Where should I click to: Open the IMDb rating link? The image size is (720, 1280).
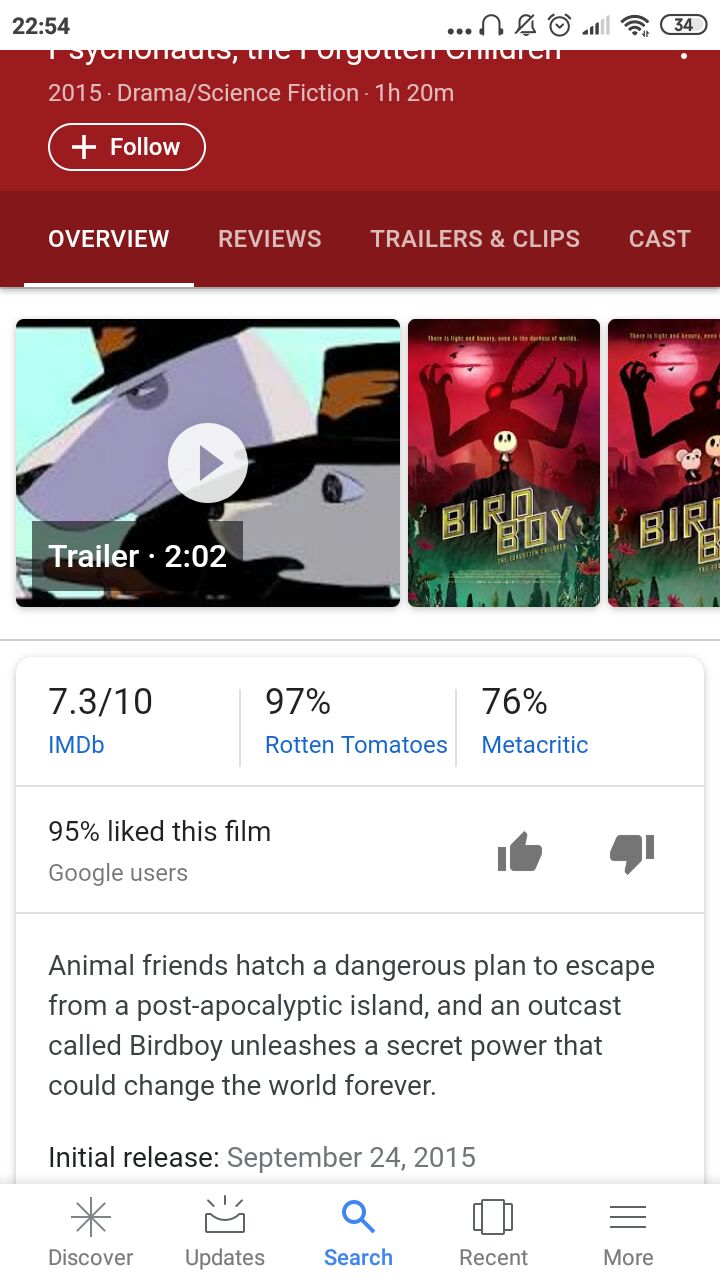[x=76, y=745]
